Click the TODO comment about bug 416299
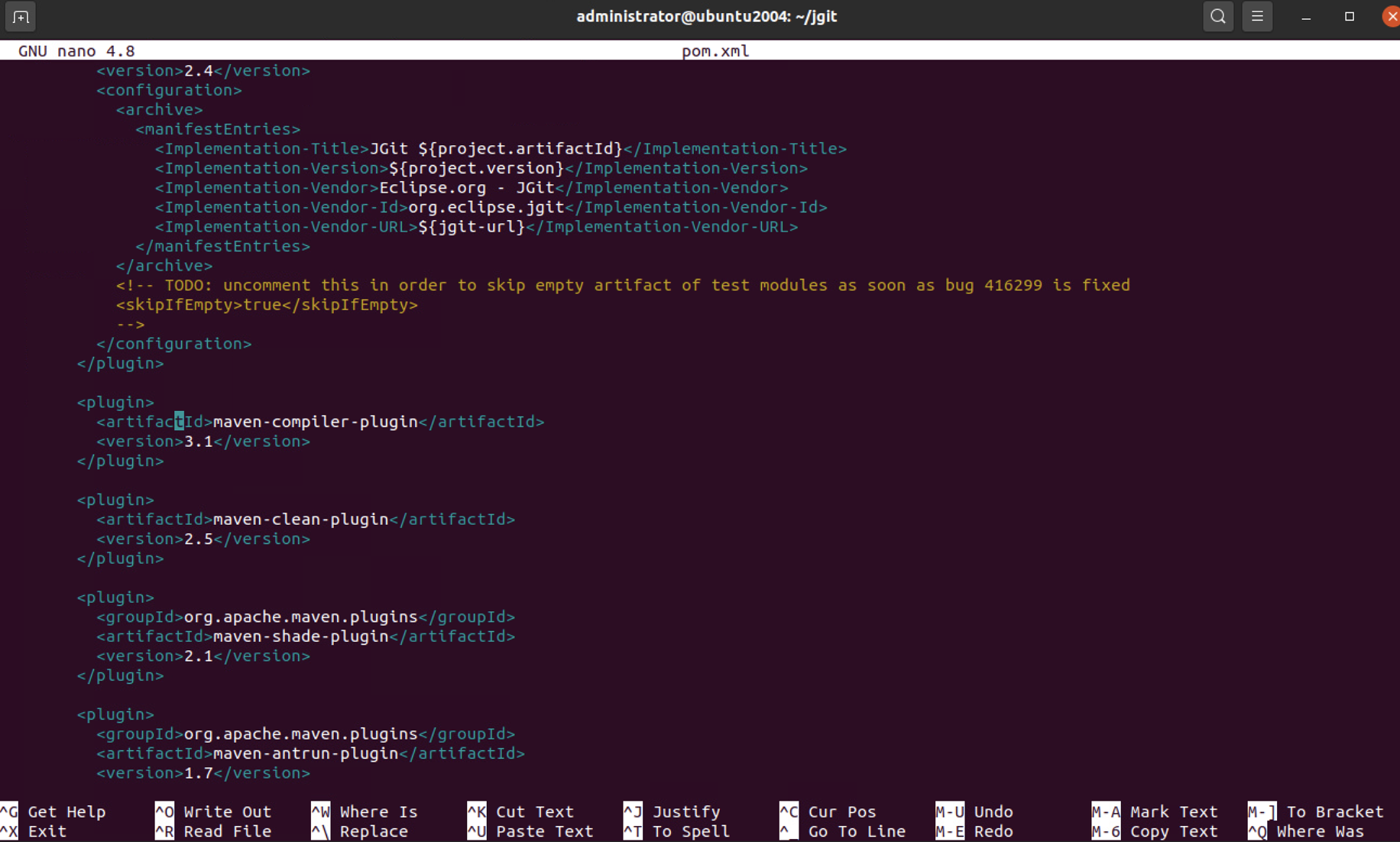 pos(623,285)
